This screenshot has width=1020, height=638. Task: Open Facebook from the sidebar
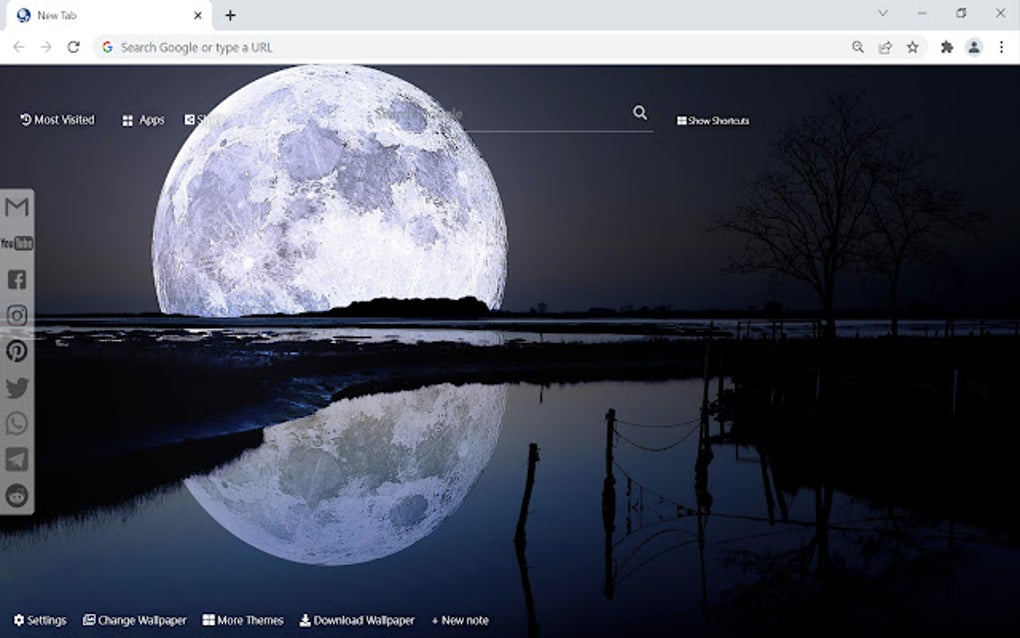[16, 279]
